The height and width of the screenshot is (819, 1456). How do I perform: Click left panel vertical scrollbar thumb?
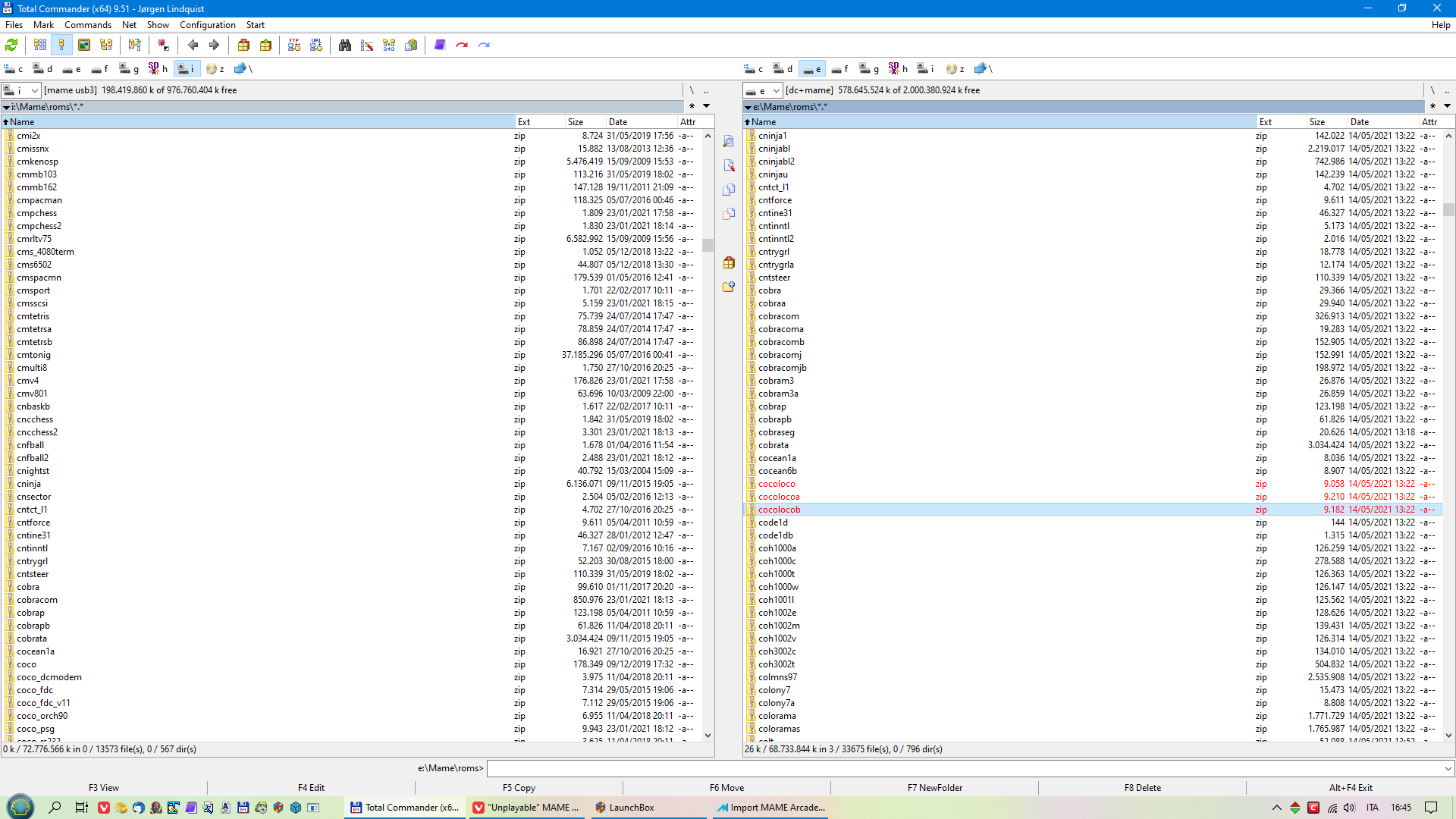coord(708,245)
